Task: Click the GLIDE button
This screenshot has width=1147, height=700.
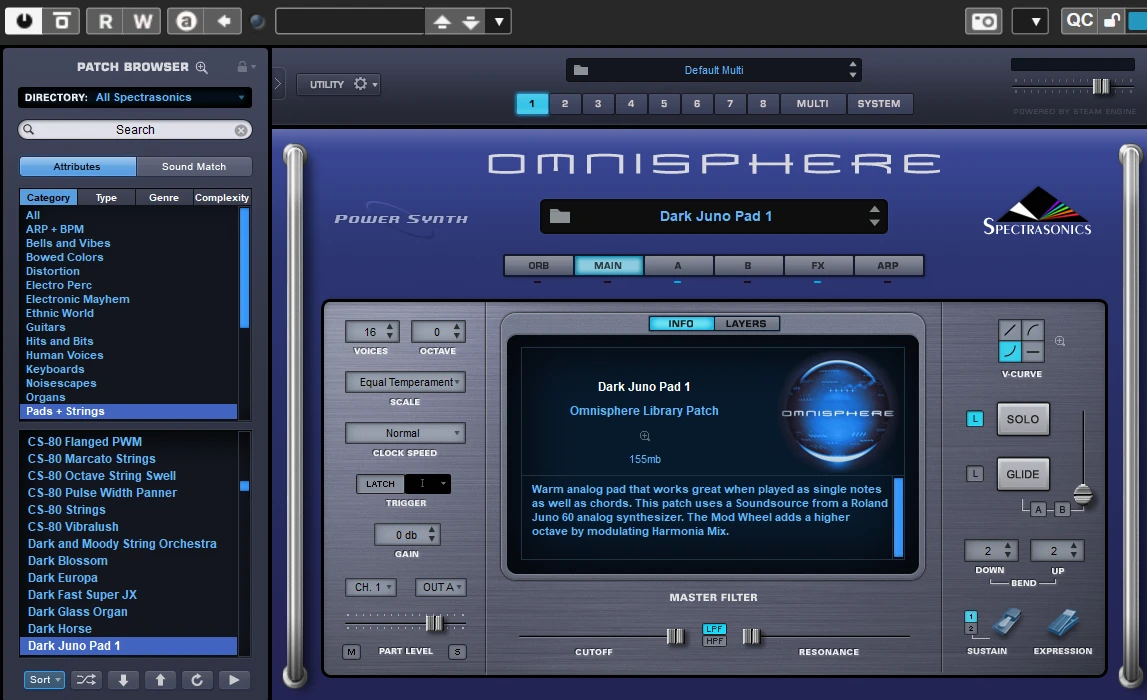Action: pyautogui.click(x=1023, y=474)
